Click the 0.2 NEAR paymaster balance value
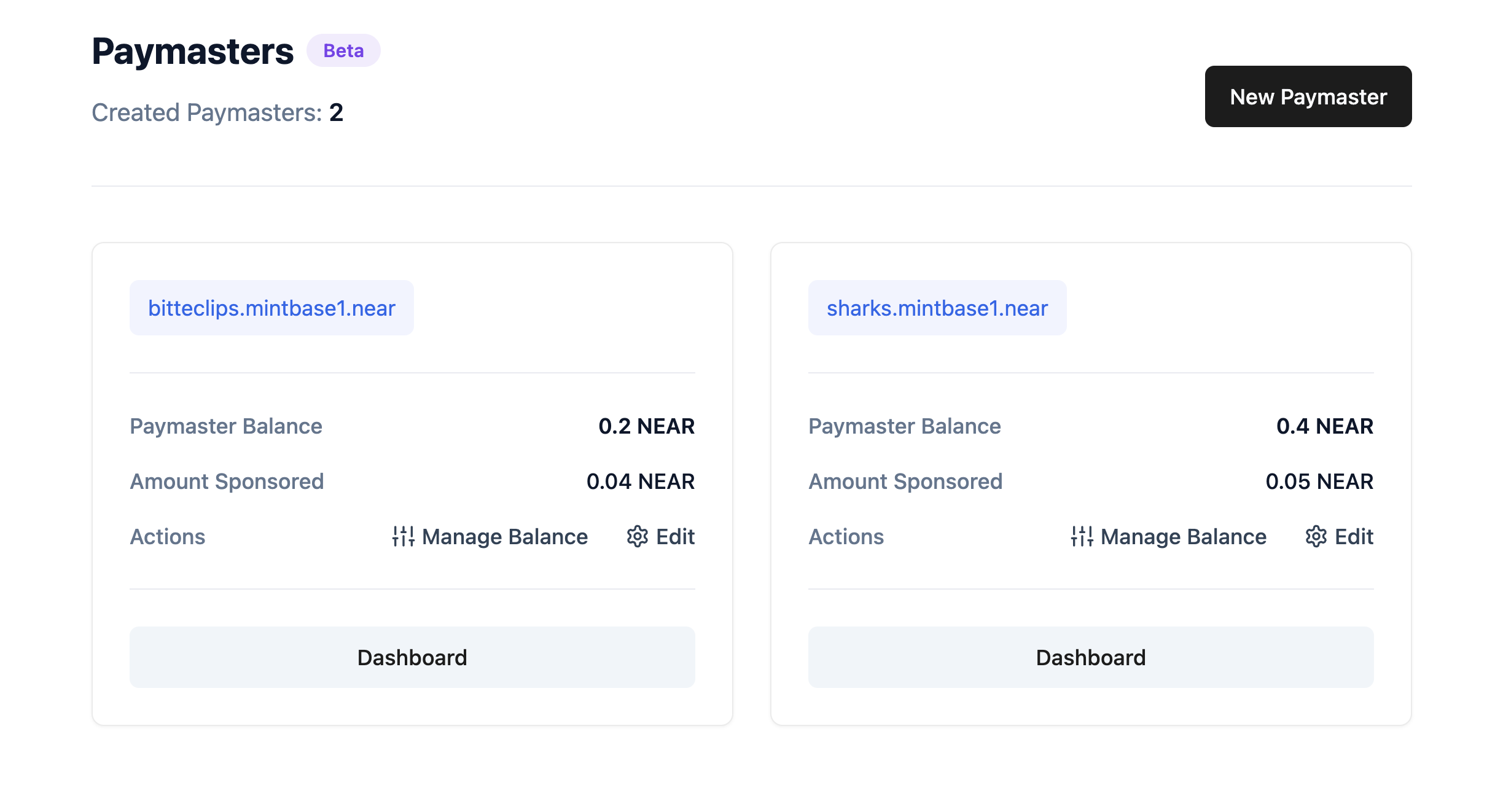 (x=646, y=426)
